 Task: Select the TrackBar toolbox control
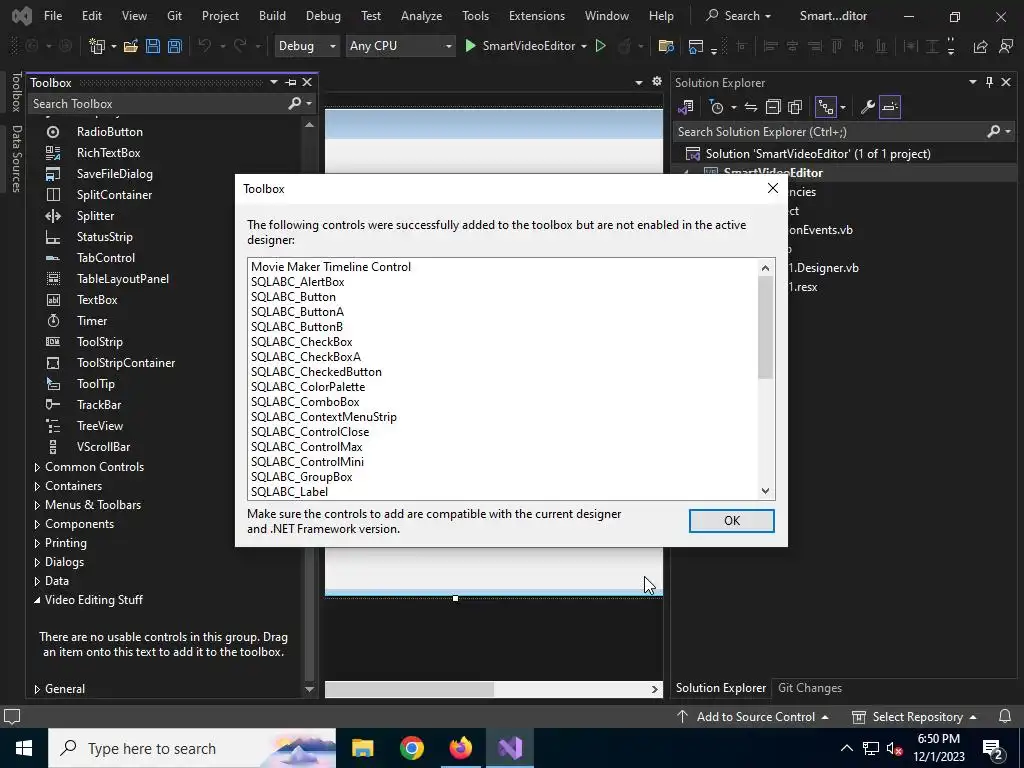tap(99, 405)
